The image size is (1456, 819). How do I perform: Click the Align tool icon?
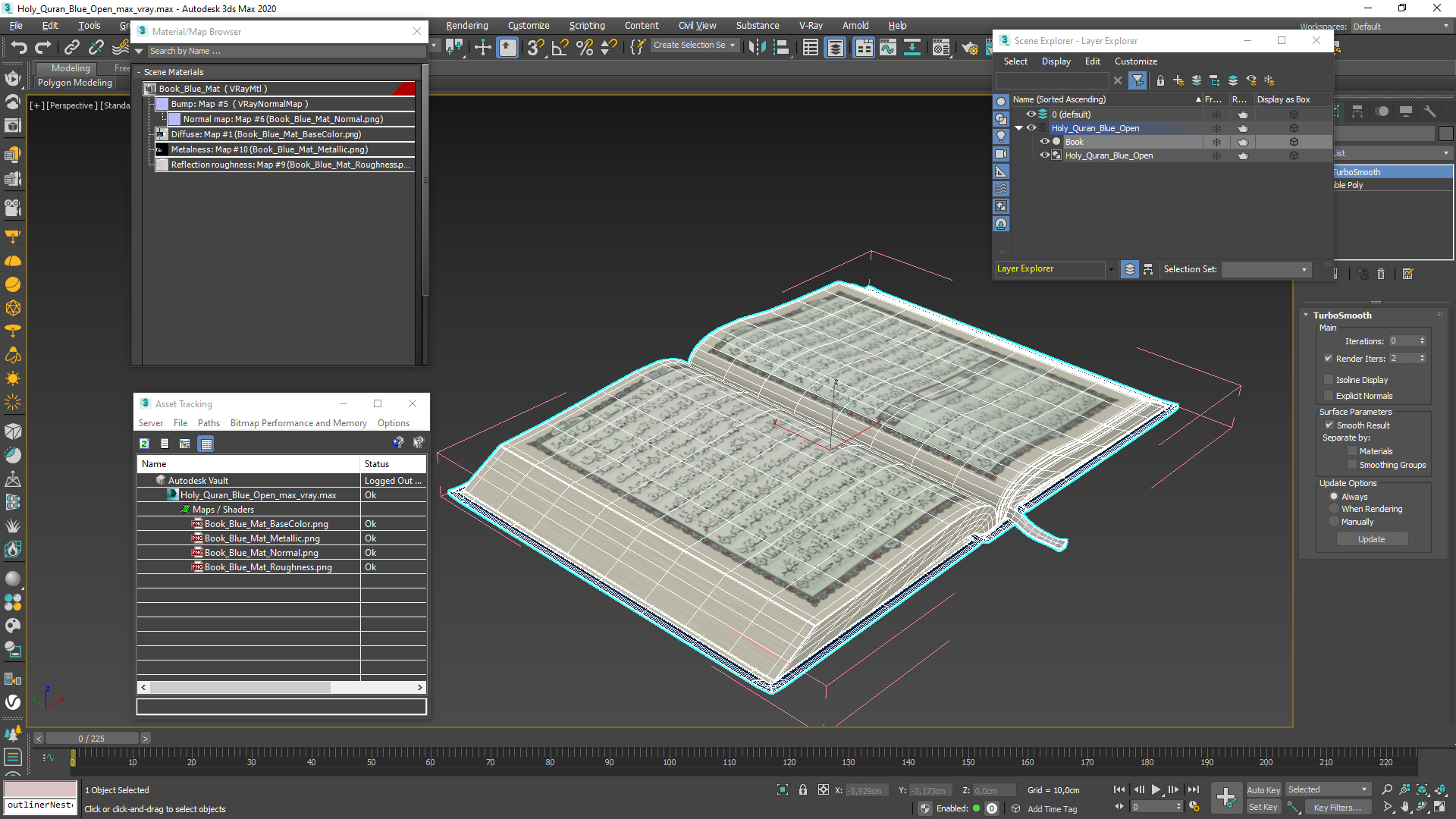(x=781, y=48)
